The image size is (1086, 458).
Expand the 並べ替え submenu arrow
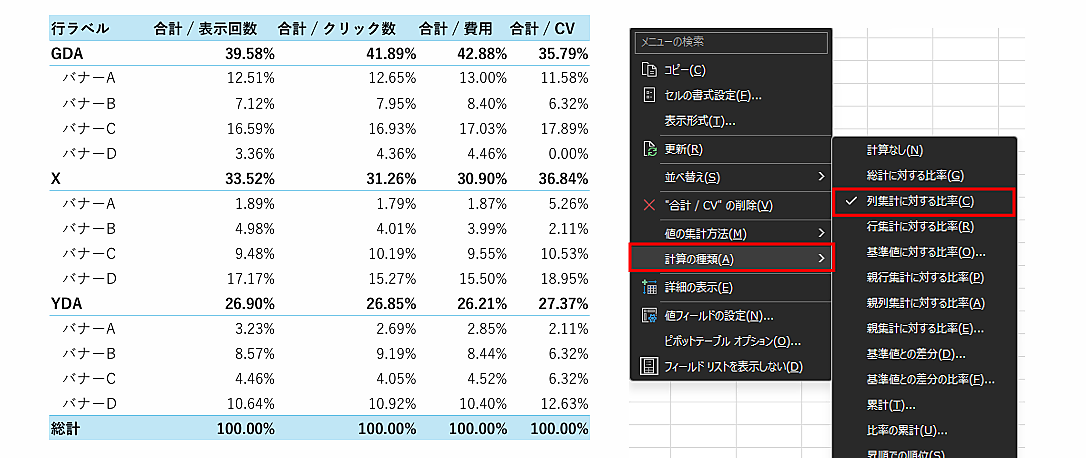point(822,177)
